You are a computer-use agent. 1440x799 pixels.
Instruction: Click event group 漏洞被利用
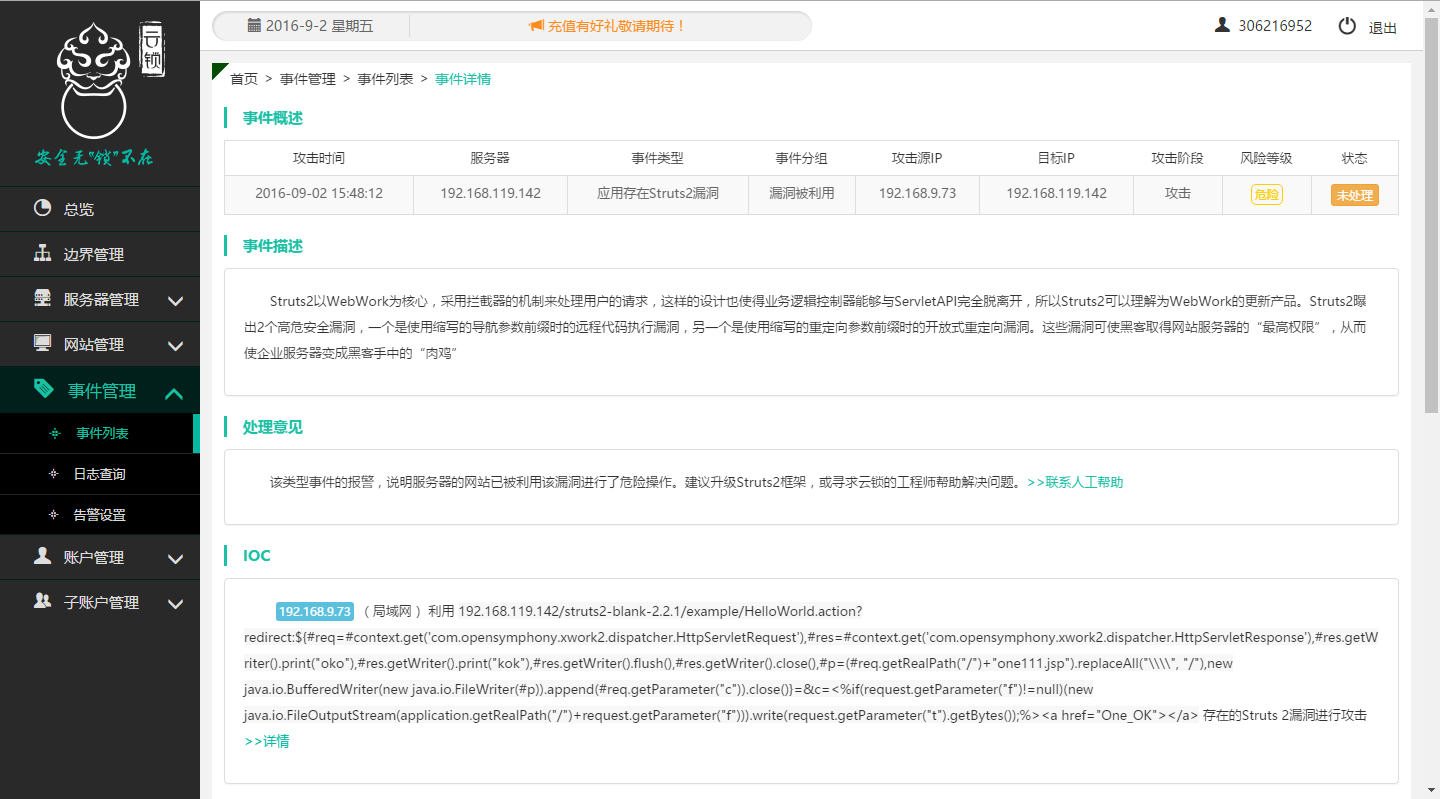pyautogui.click(x=802, y=193)
